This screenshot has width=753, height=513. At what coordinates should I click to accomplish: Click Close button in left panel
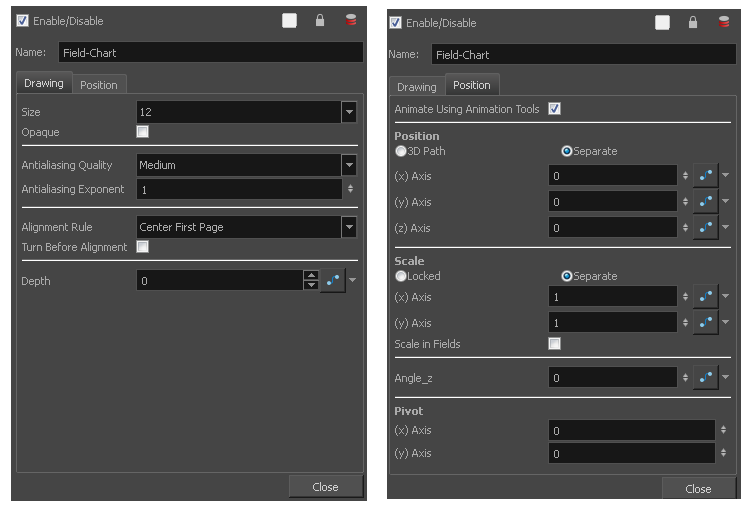tap(326, 487)
